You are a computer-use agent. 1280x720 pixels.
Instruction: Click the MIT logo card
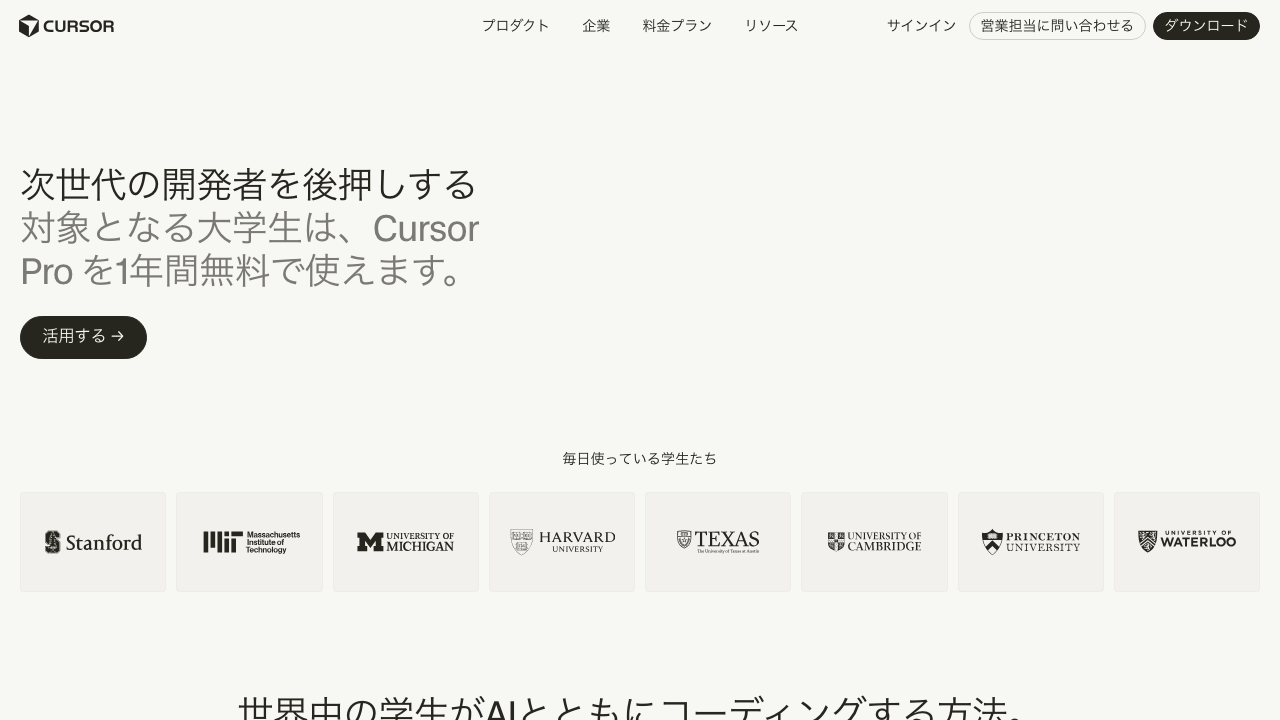249,541
